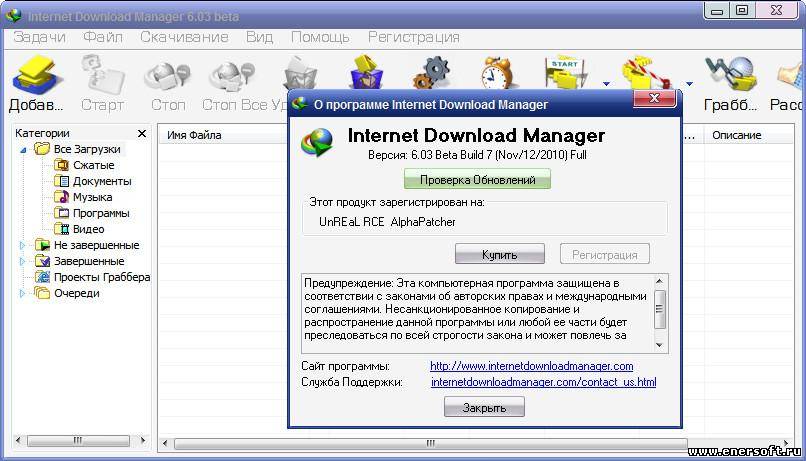Click the Все Загрузки folder icon
The height and width of the screenshot is (461, 806).
(x=42, y=149)
